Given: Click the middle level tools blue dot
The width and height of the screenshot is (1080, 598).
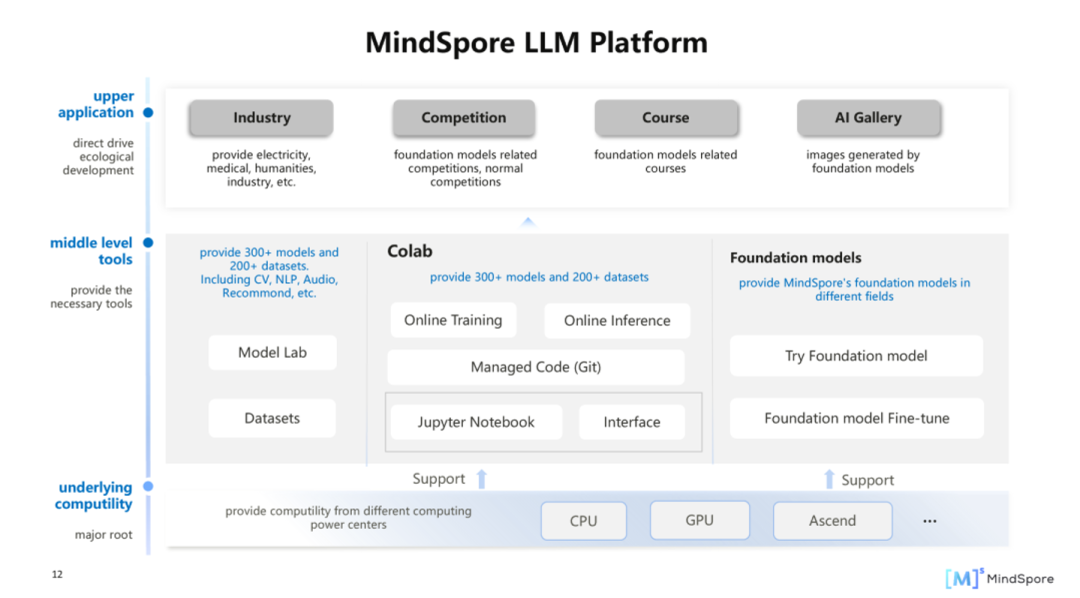Looking at the screenshot, I should tap(148, 243).
